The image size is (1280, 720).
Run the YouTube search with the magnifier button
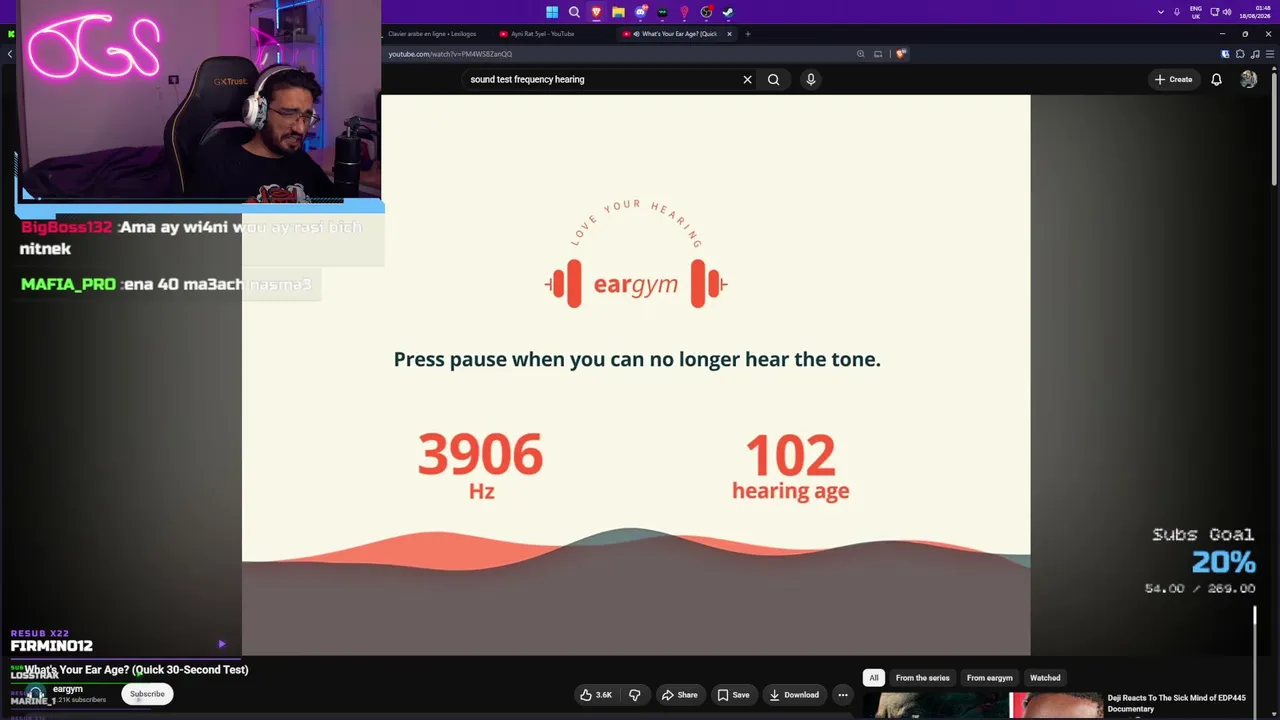773,79
